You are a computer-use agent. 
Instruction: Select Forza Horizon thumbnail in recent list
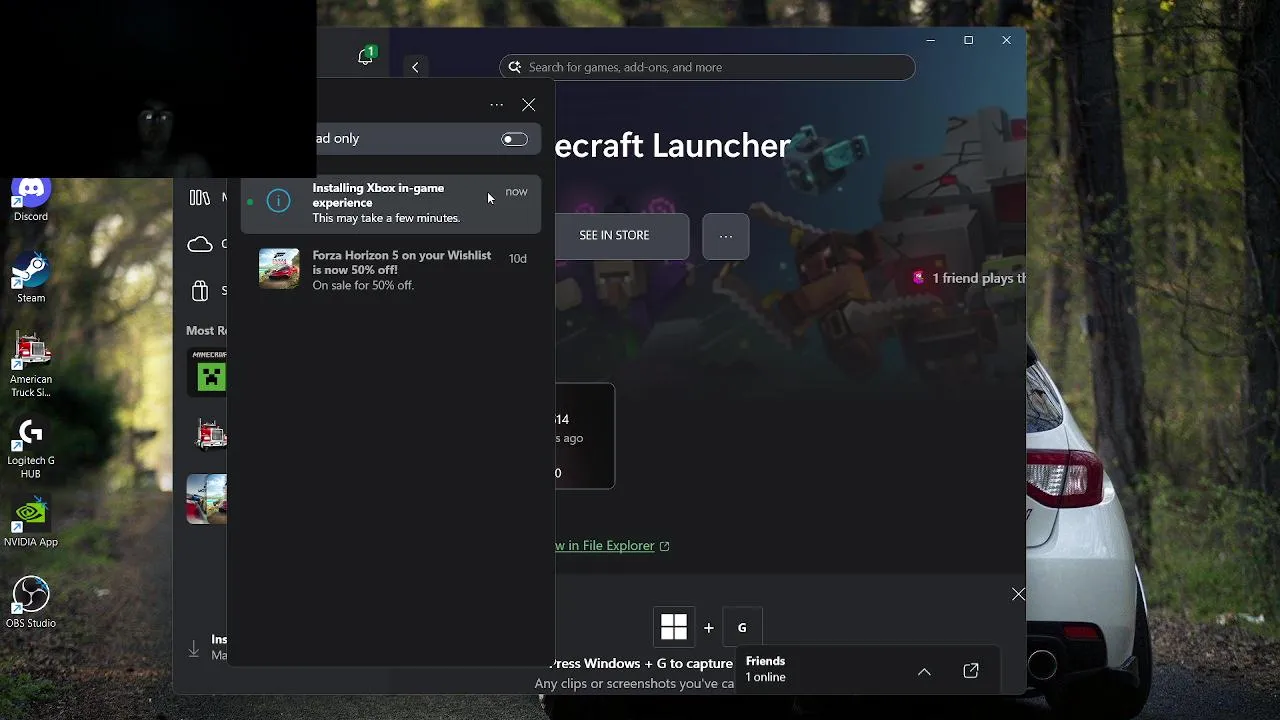(x=207, y=498)
